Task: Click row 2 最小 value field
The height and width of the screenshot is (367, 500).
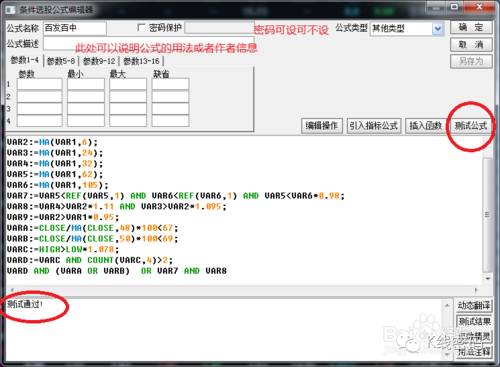Action: click(x=86, y=96)
